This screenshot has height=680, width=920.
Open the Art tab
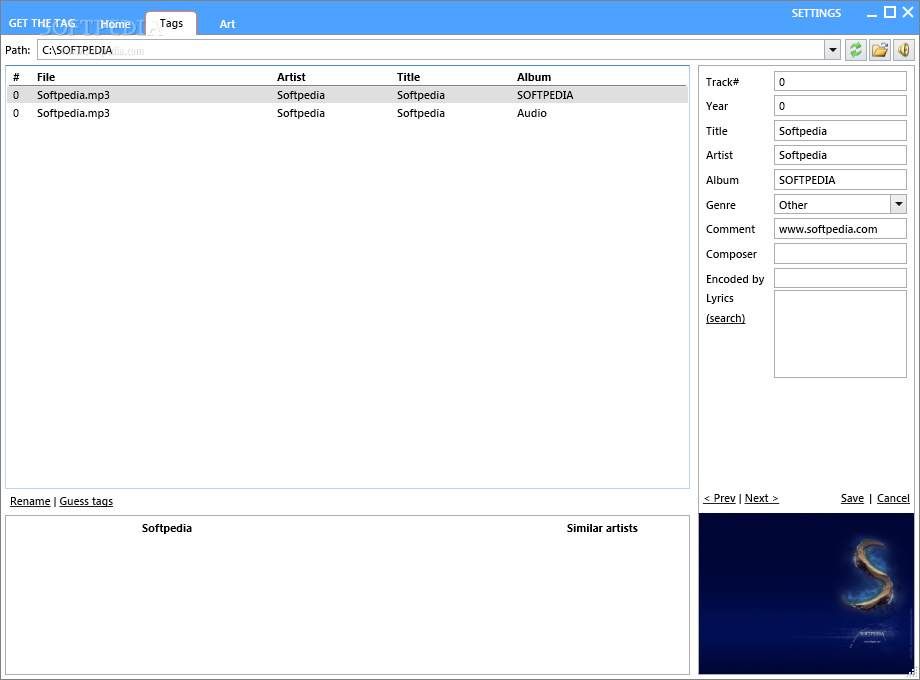click(227, 24)
